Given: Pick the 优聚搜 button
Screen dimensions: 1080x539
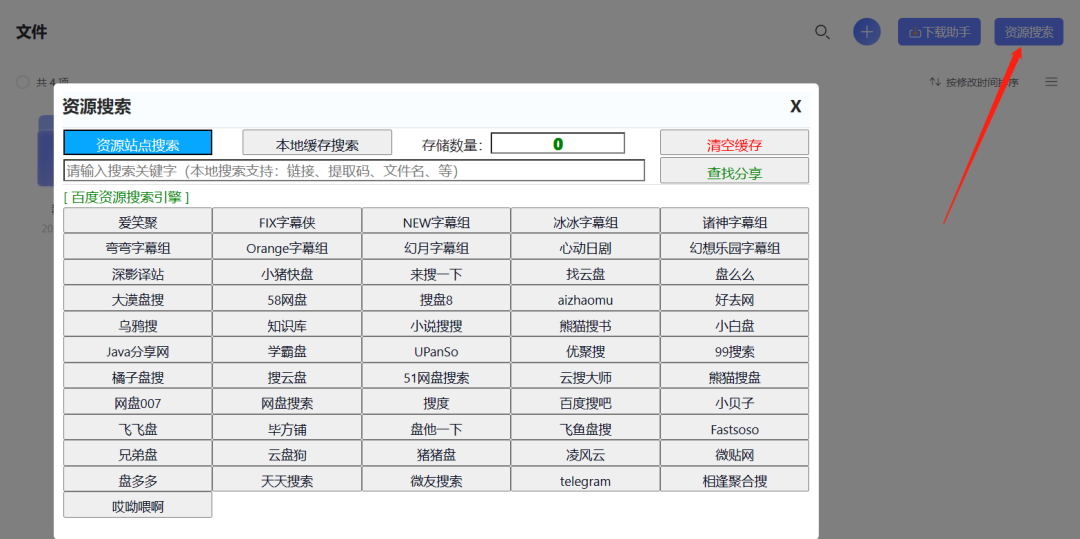Looking at the screenshot, I should (585, 350).
